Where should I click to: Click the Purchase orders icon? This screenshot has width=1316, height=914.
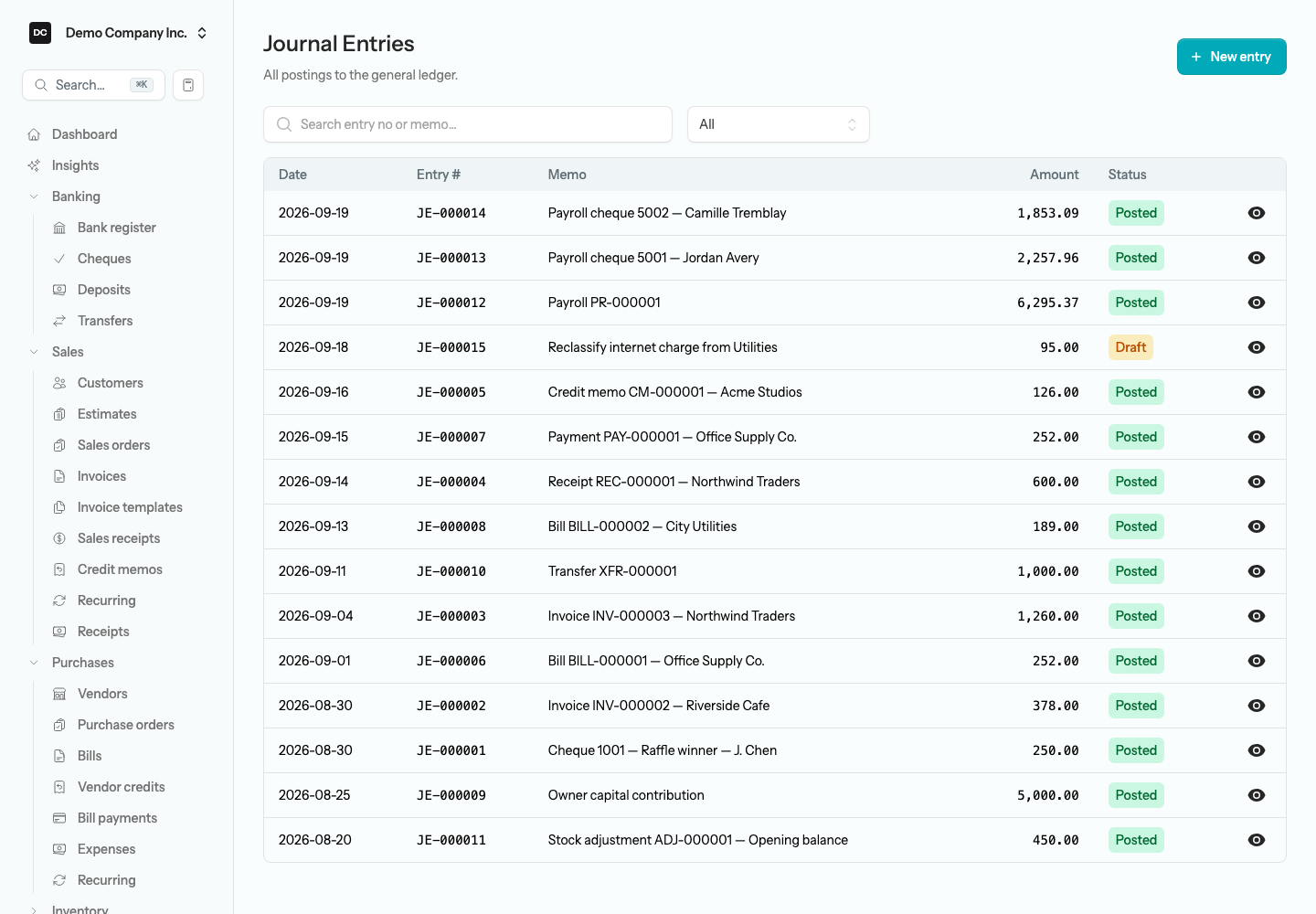pyautogui.click(x=59, y=725)
